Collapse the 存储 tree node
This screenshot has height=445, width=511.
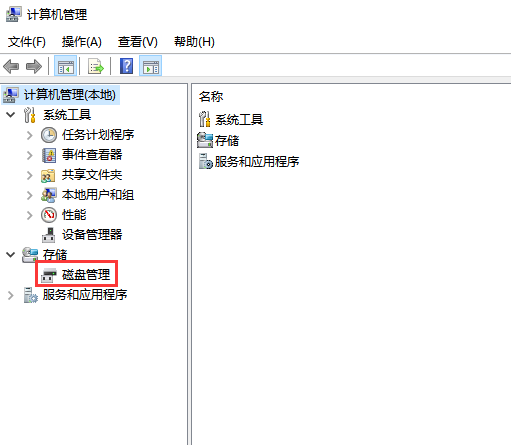pos(11,255)
